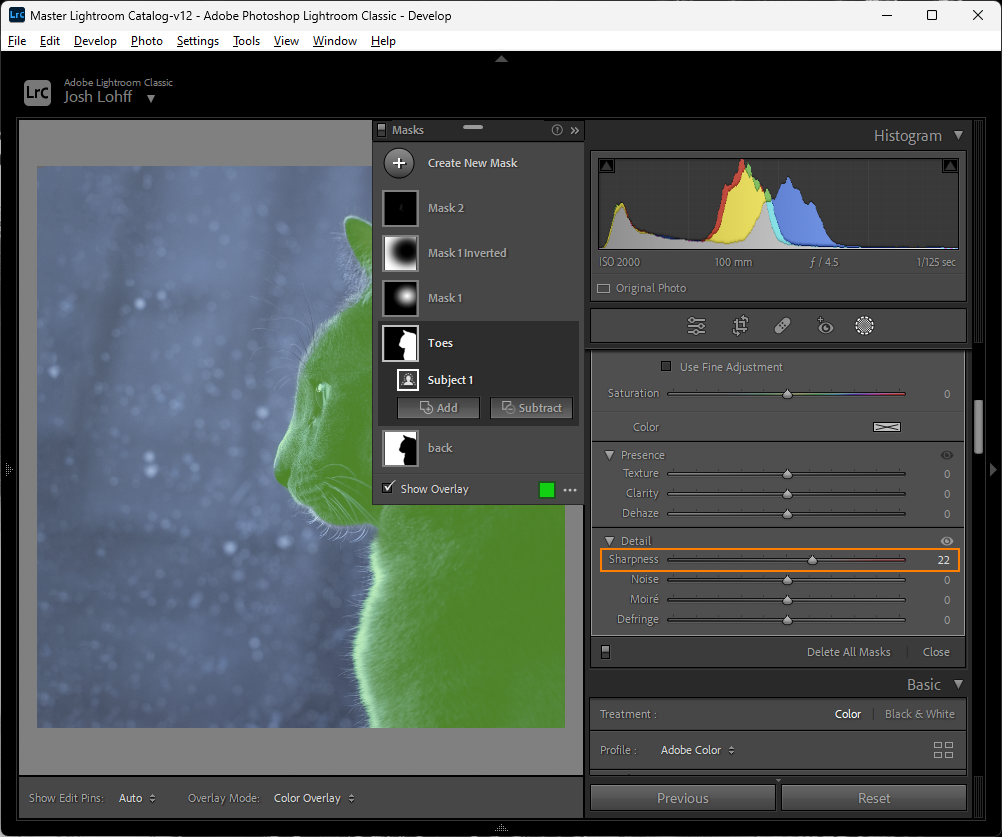
Task: Click the Reset button
Action: pos(873,798)
